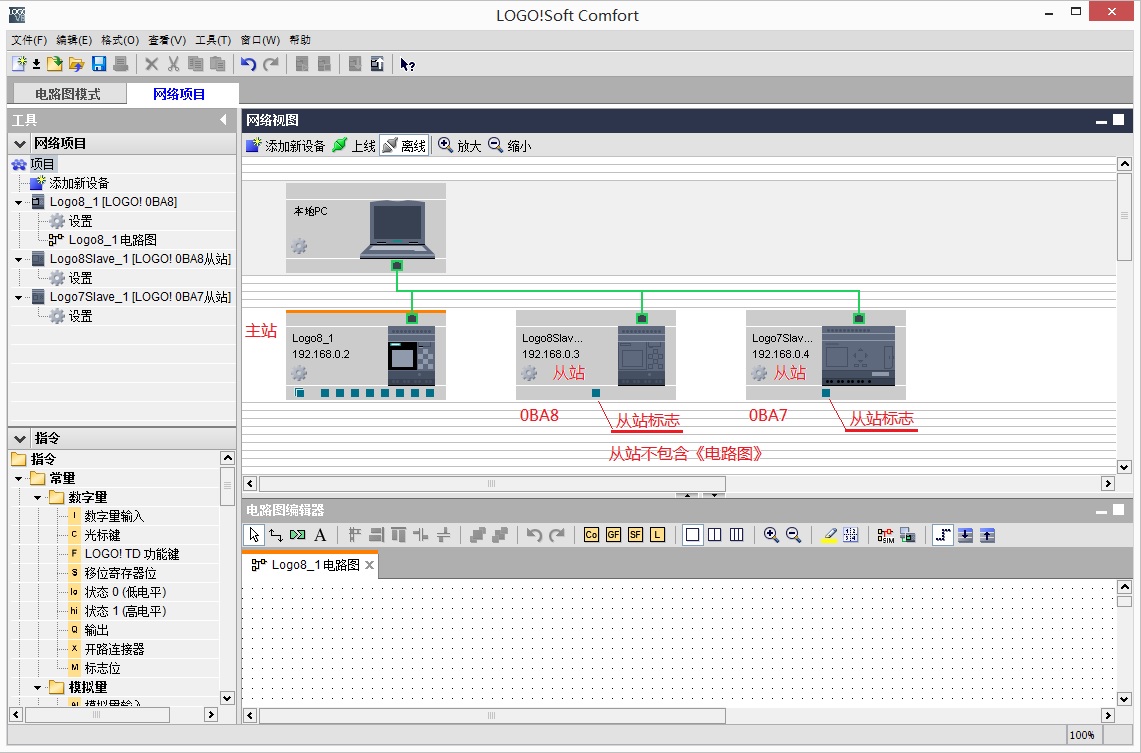
Task: Open settings gear on Logo8_1 device
Action: (x=299, y=374)
